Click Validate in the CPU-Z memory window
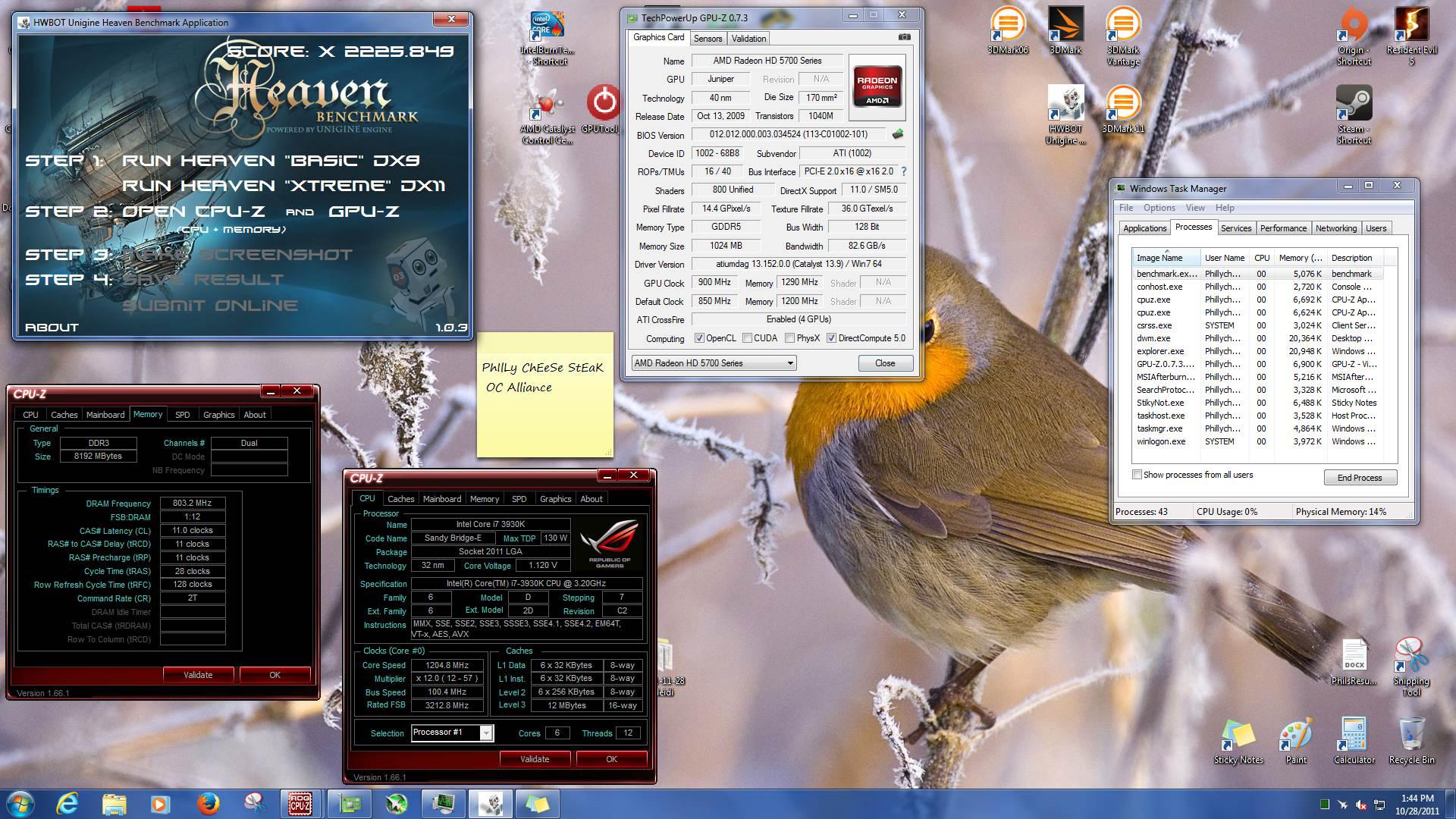1456x819 pixels. (x=198, y=675)
